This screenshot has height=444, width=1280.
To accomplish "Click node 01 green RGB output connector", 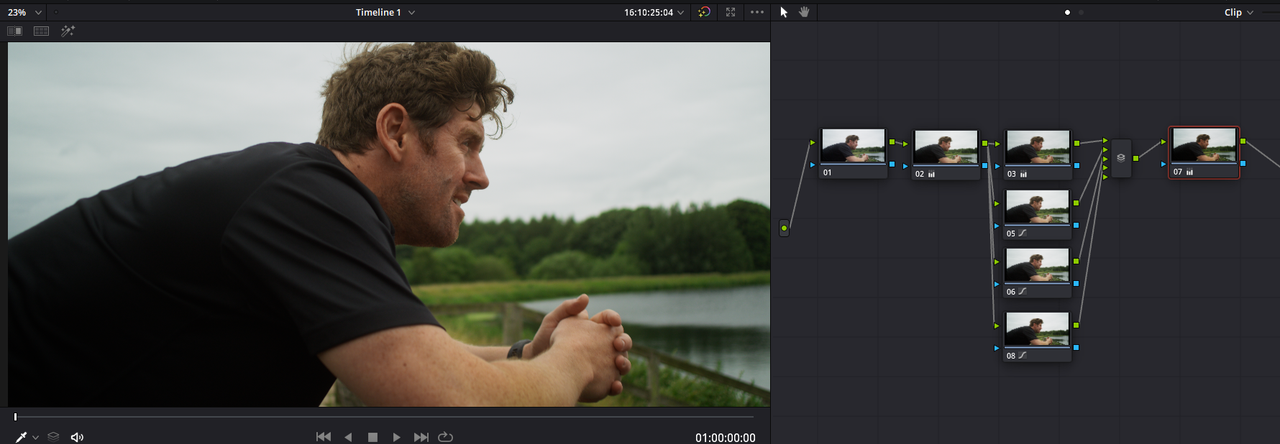I will click(x=892, y=142).
